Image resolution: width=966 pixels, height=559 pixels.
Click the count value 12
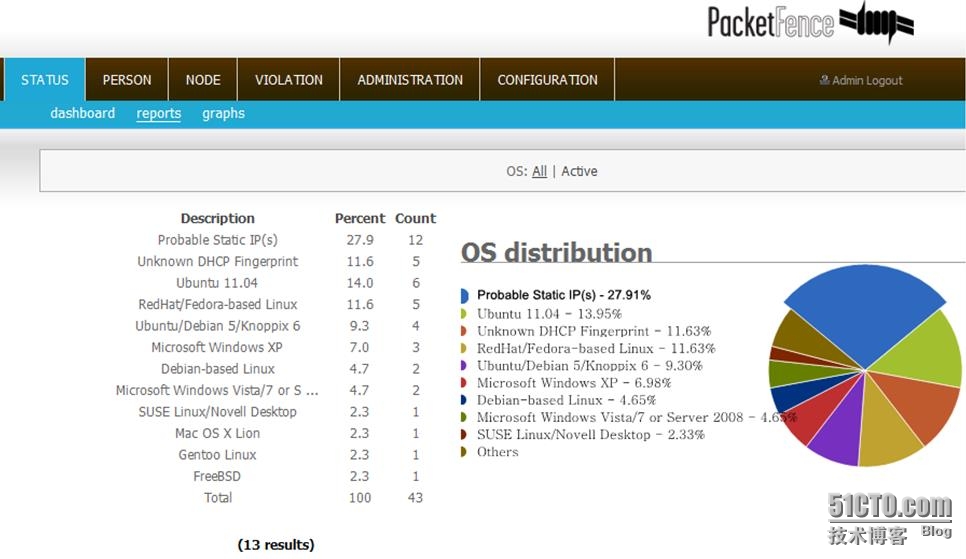[x=415, y=240]
